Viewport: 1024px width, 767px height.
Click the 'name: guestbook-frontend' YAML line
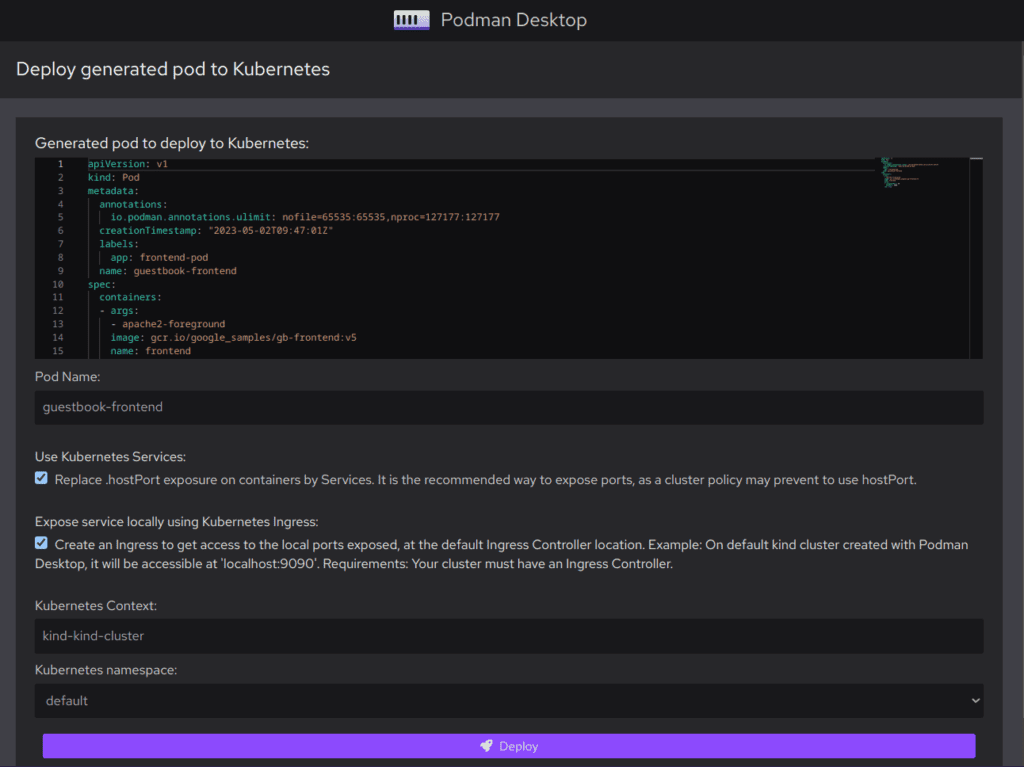[167, 270]
